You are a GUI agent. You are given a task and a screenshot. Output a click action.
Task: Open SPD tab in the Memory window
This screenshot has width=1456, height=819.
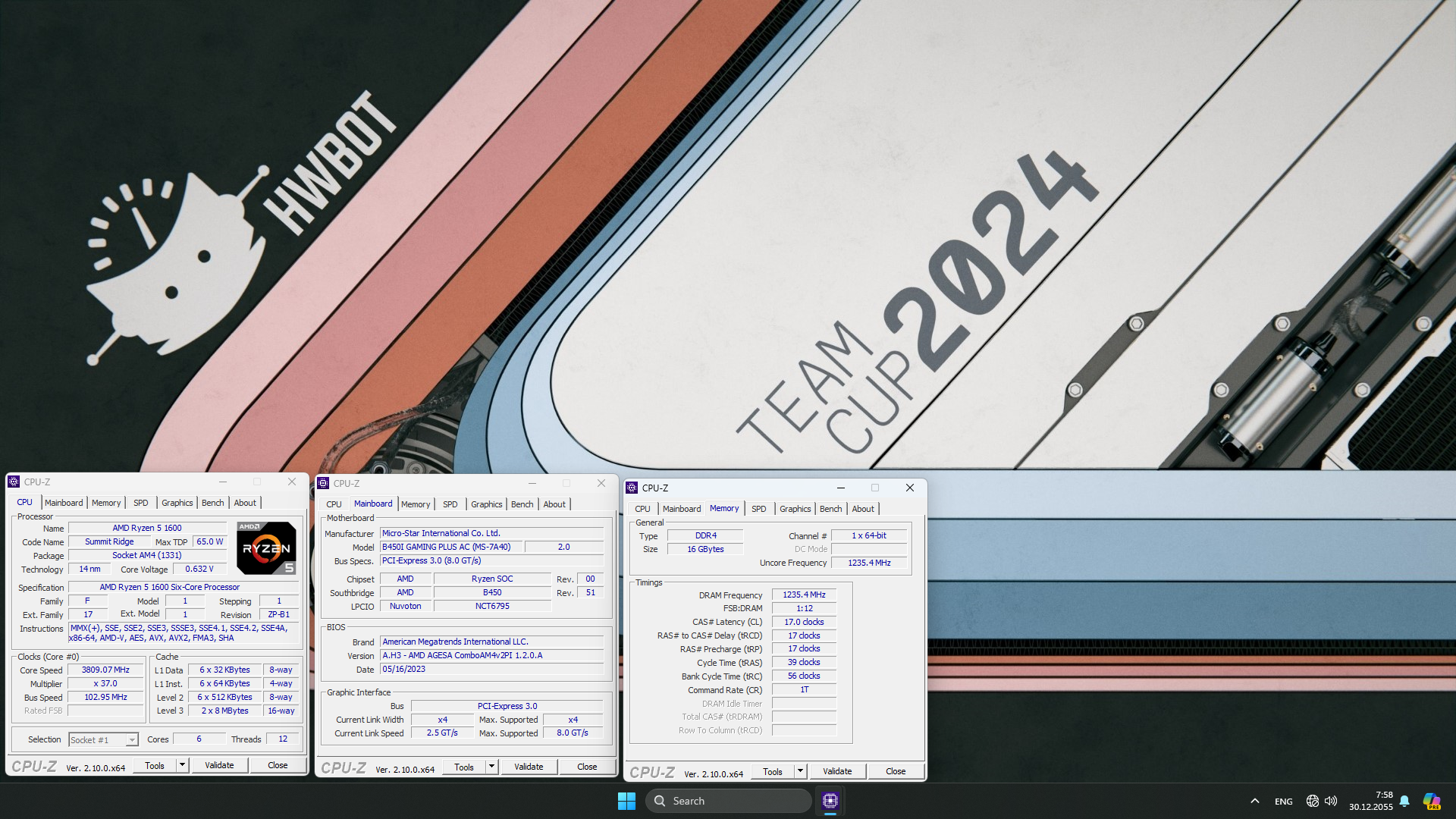759,509
